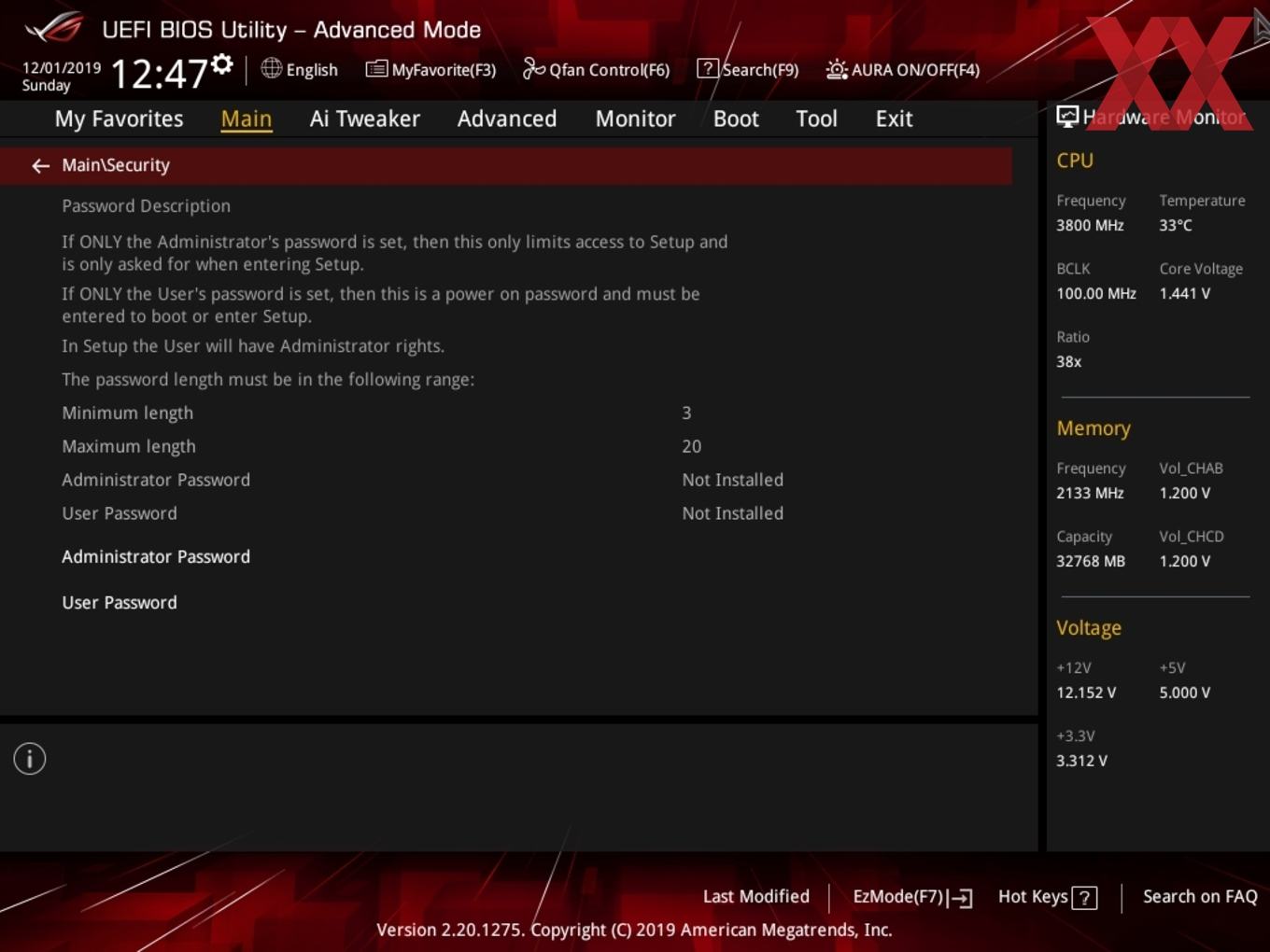Click the Hot Keys question mark box
Image resolution: width=1270 pixels, height=952 pixels.
[1084, 898]
